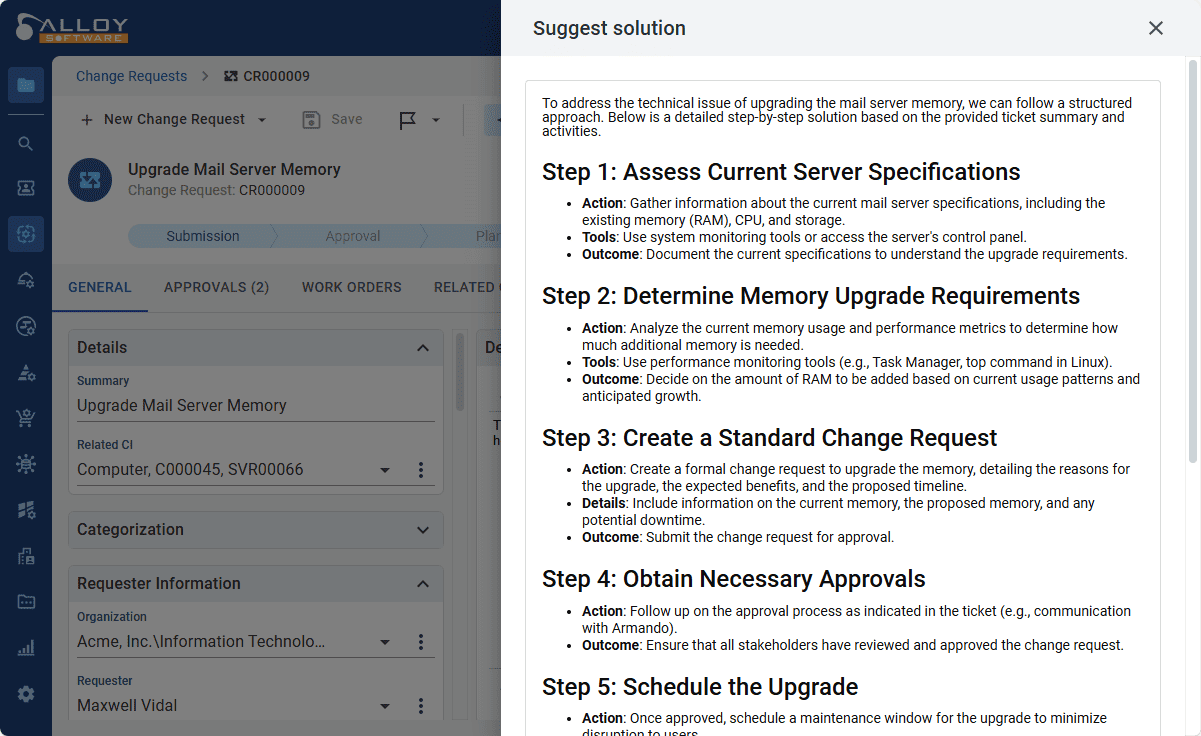Screen dimensions: 1201x736
Task: Open the building organization sidebar icon
Action: pos(26,556)
